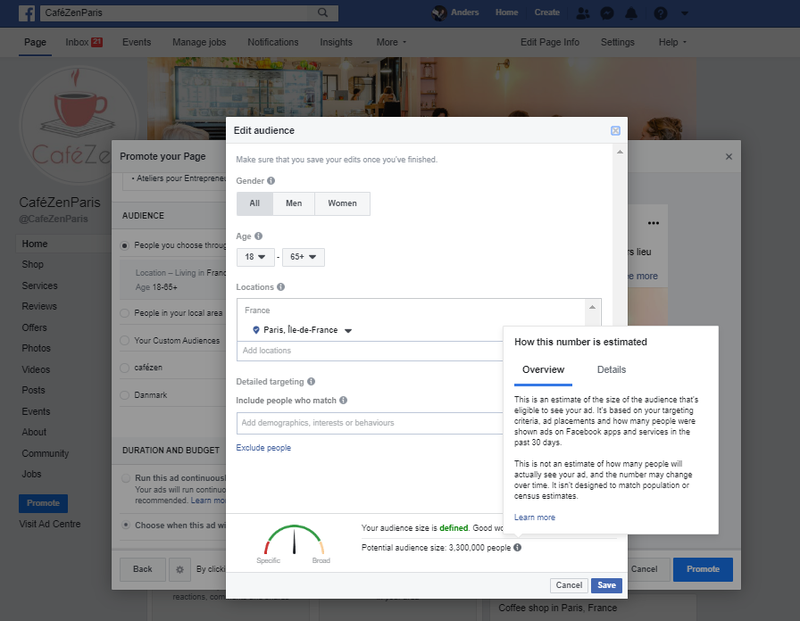Image resolution: width=800 pixels, height=621 pixels.
Task: Click the potential audience size info icon
Action: point(517,548)
